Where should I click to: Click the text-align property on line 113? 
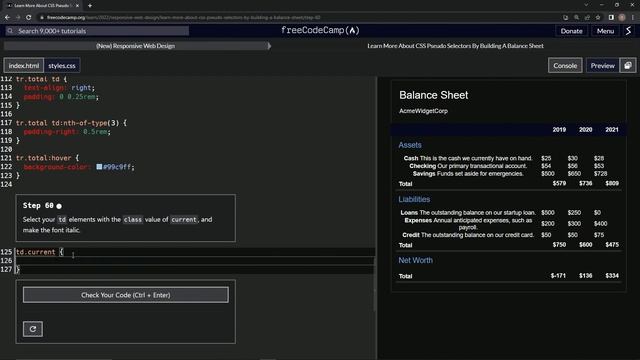(x=44, y=88)
